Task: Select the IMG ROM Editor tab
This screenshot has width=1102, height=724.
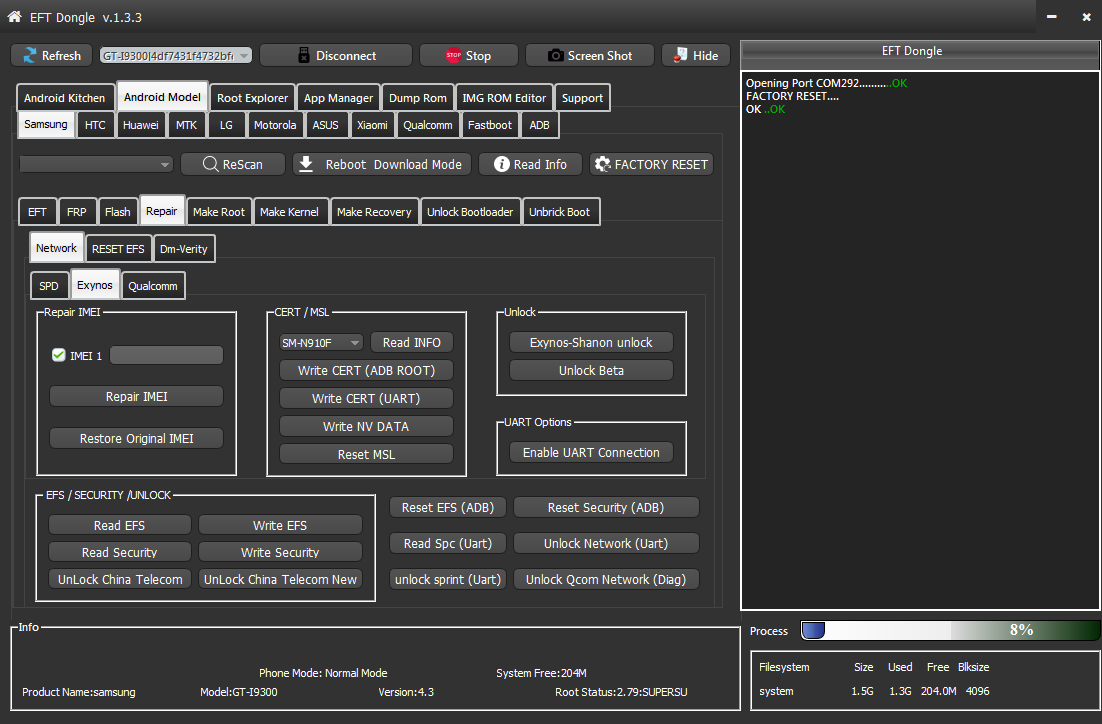Action: pyautogui.click(x=504, y=98)
